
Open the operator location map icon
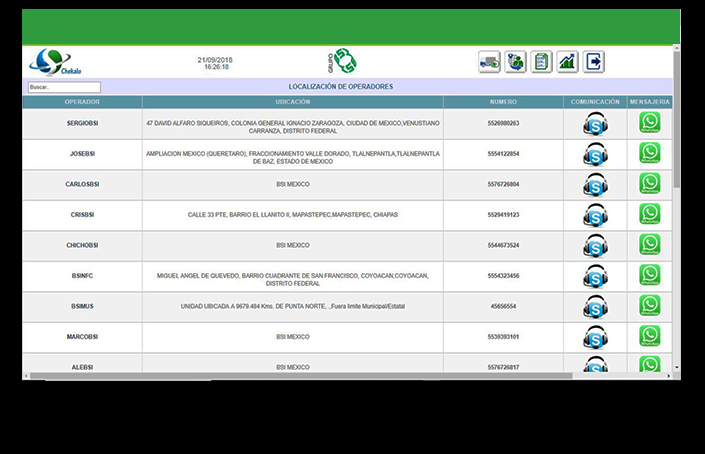coord(515,62)
